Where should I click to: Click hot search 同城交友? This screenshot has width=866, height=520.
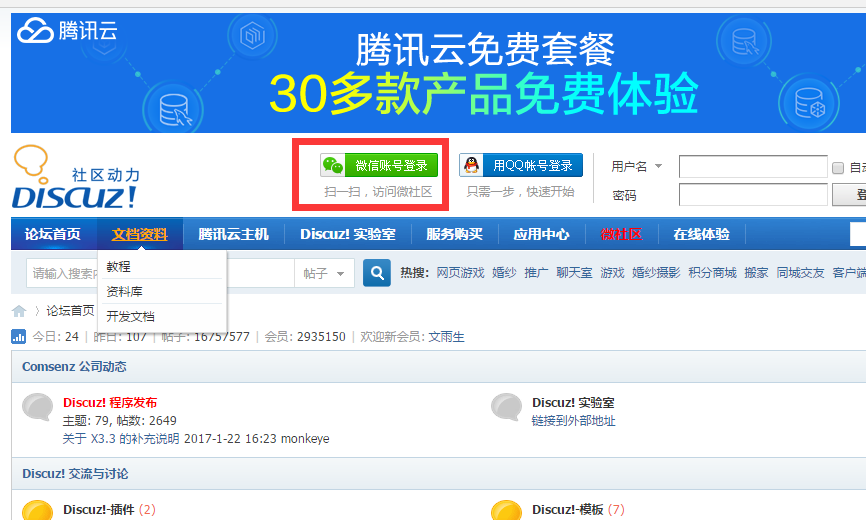(800, 273)
